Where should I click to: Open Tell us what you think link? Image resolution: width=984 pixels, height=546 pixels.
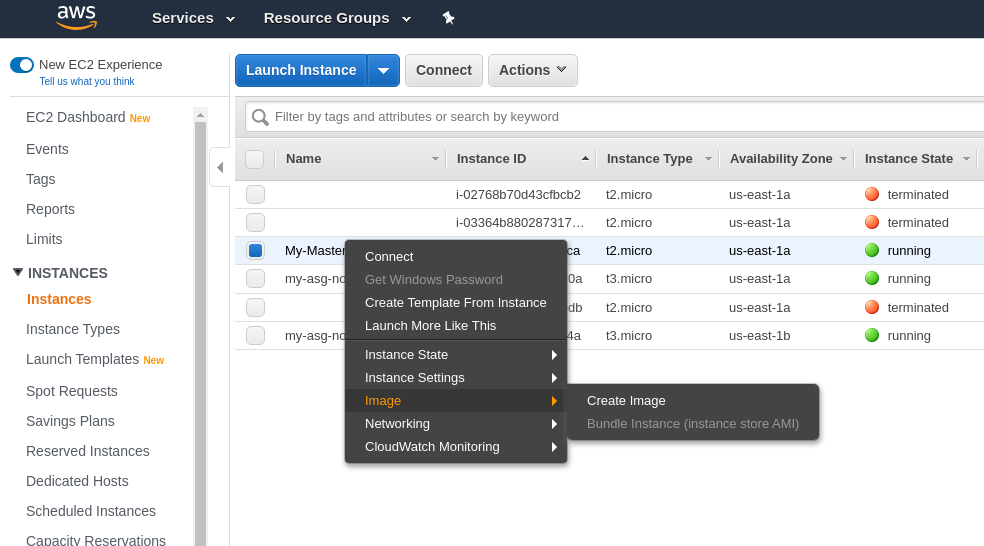[x=87, y=81]
